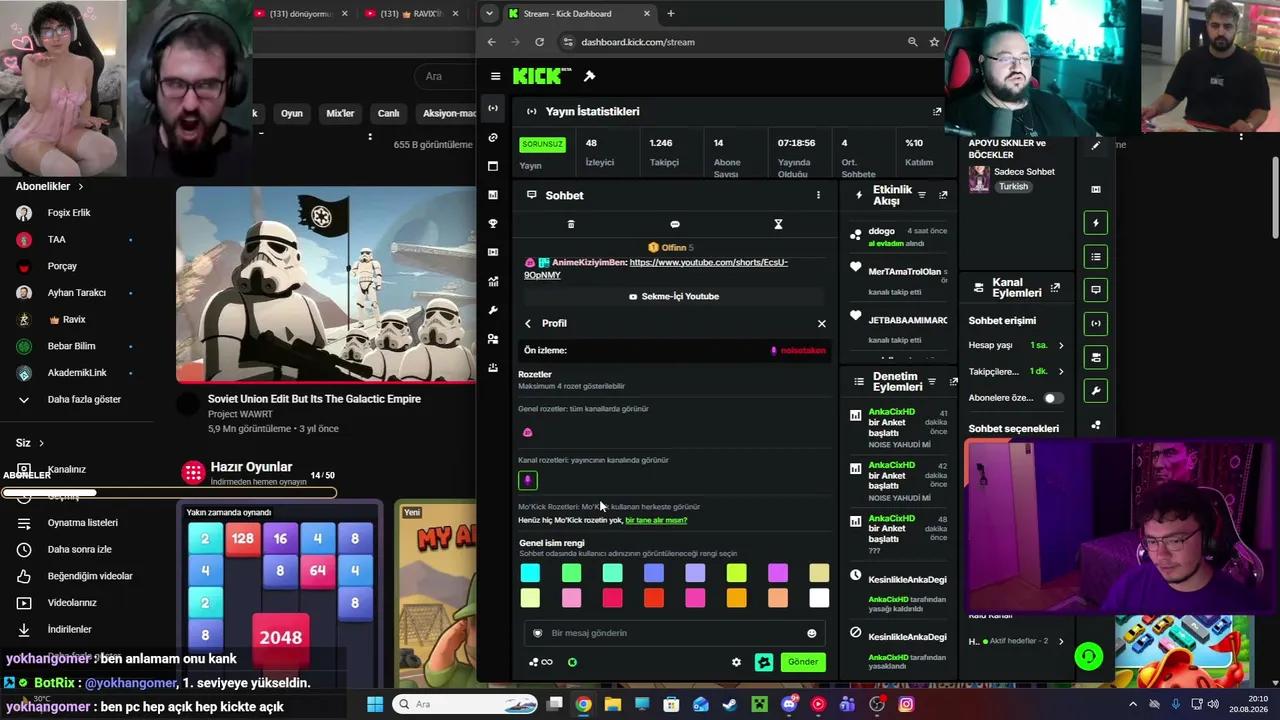Go back from the Profil panel
This screenshot has width=1280, height=720.
pyautogui.click(x=528, y=323)
